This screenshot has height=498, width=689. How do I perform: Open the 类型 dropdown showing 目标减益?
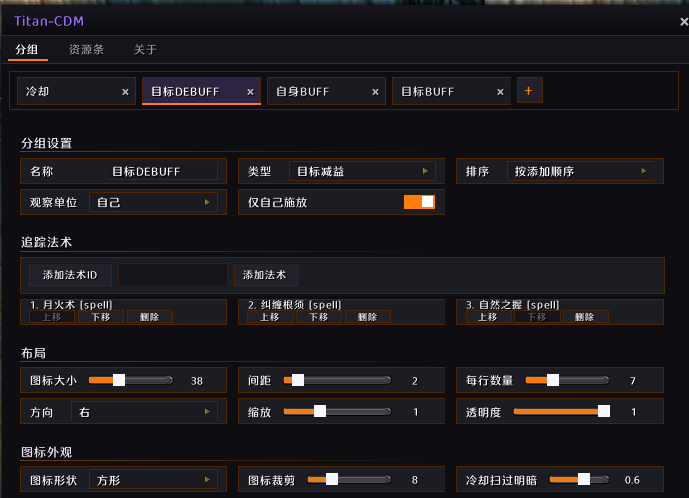[x=362, y=171]
